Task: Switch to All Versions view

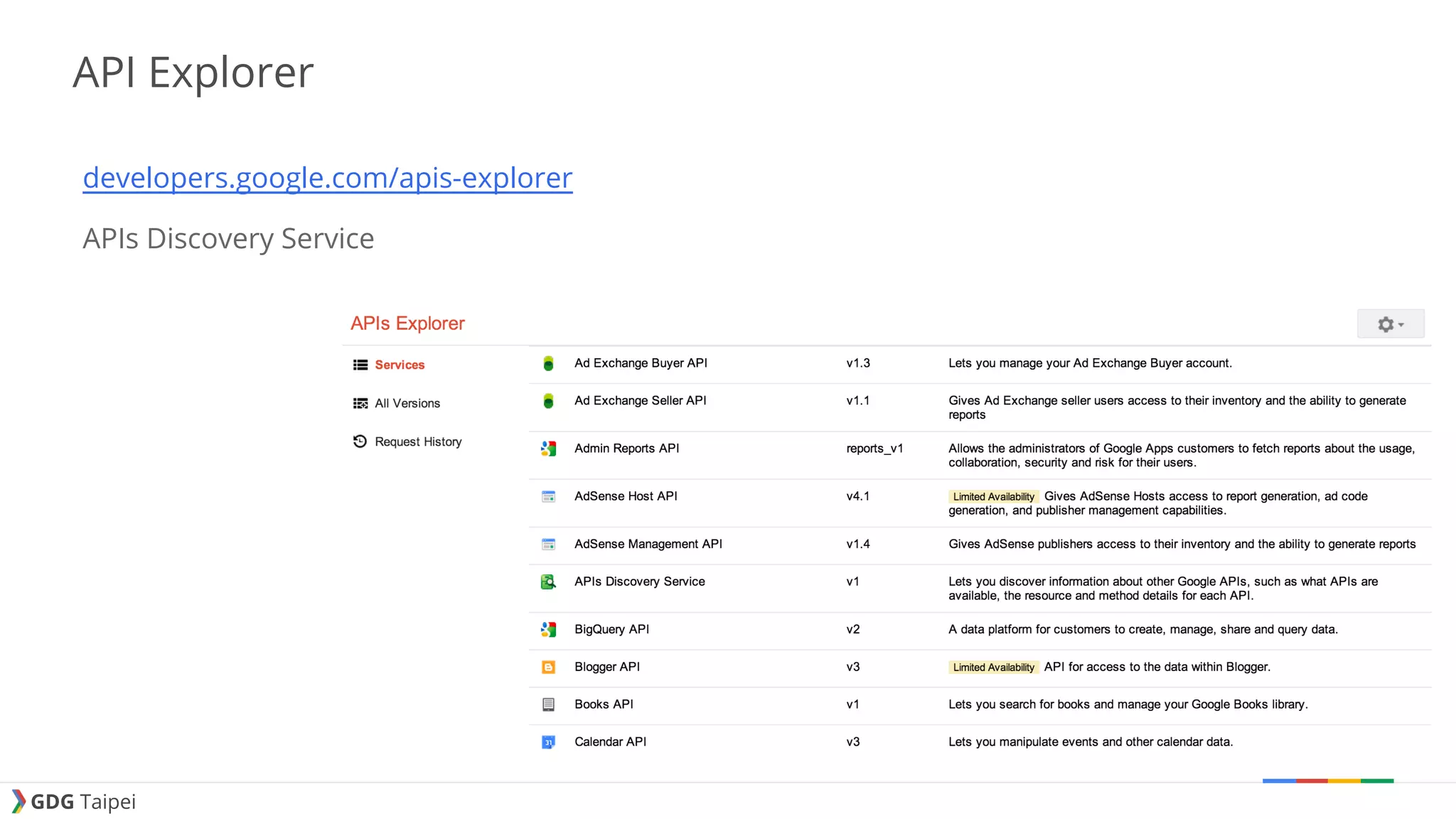Action: (x=407, y=403)
